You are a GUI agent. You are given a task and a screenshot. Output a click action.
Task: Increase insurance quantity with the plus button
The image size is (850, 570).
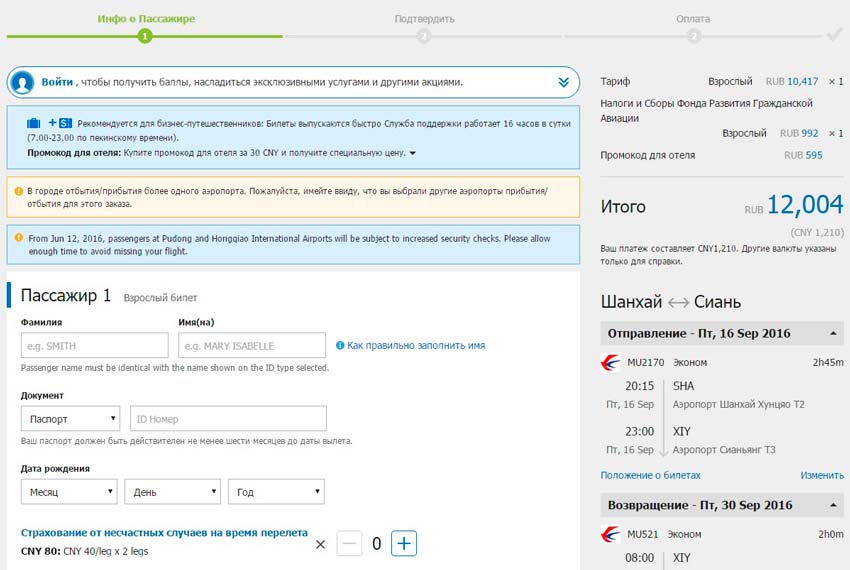click(x=404, y=544)
